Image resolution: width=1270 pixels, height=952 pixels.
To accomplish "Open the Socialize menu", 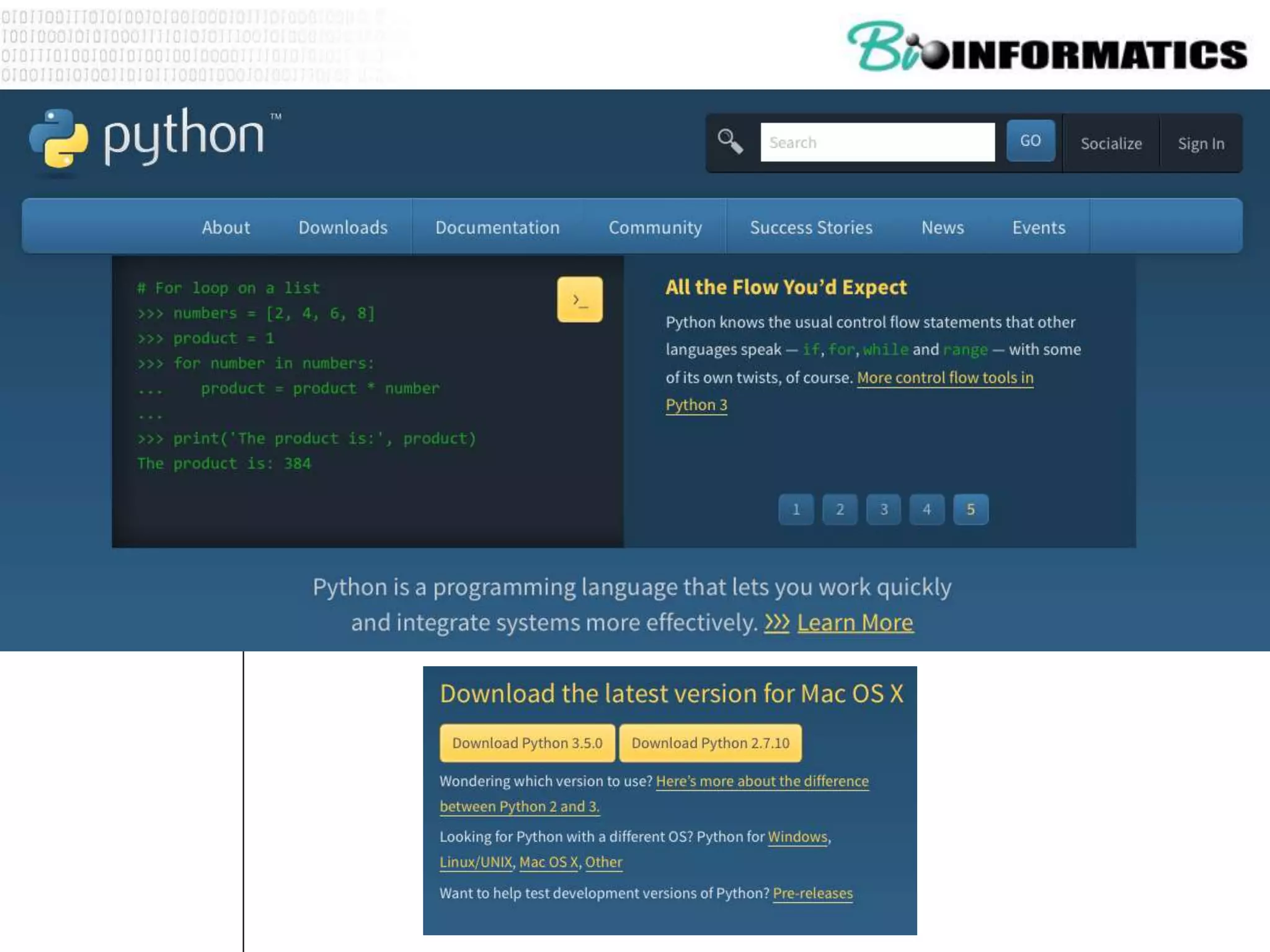I will [x=1111, y=143].
